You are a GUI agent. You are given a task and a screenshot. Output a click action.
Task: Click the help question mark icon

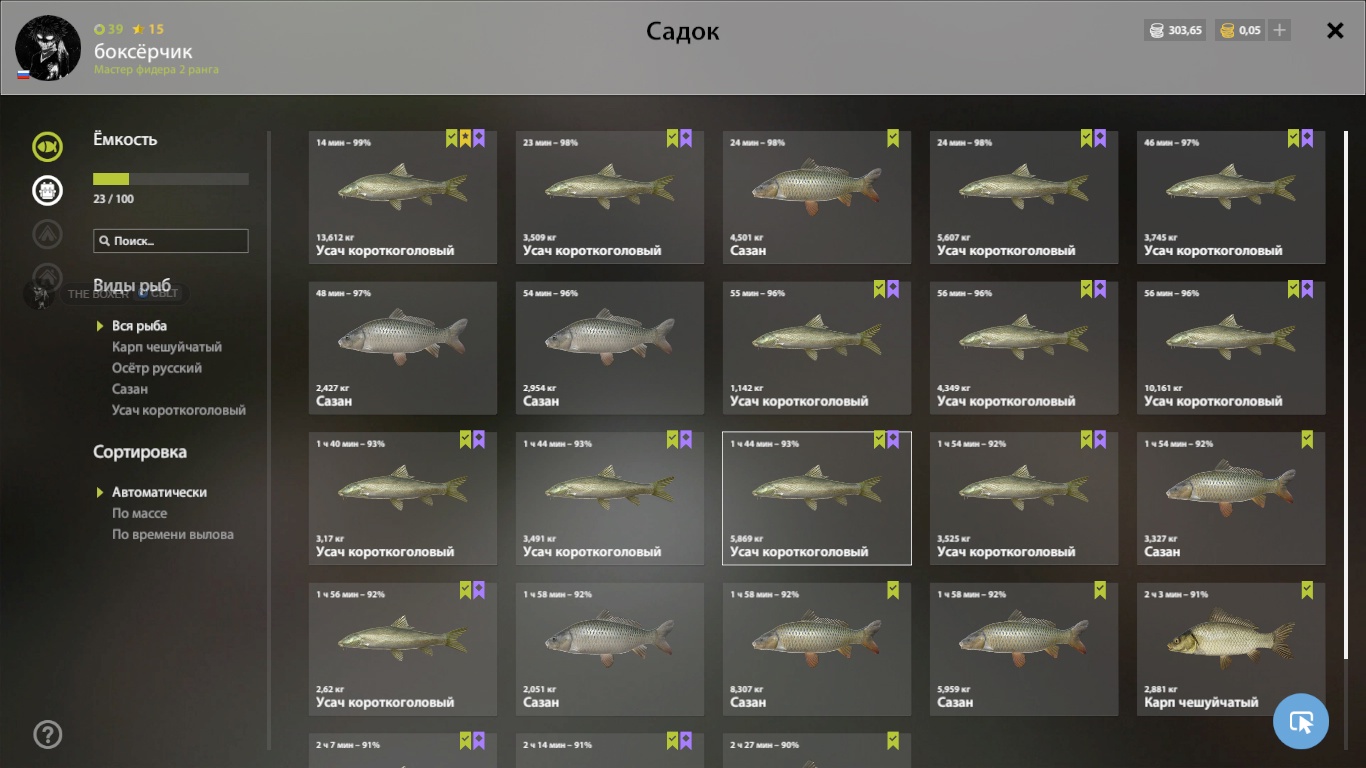pyautogui.click(x=47, y=735)
